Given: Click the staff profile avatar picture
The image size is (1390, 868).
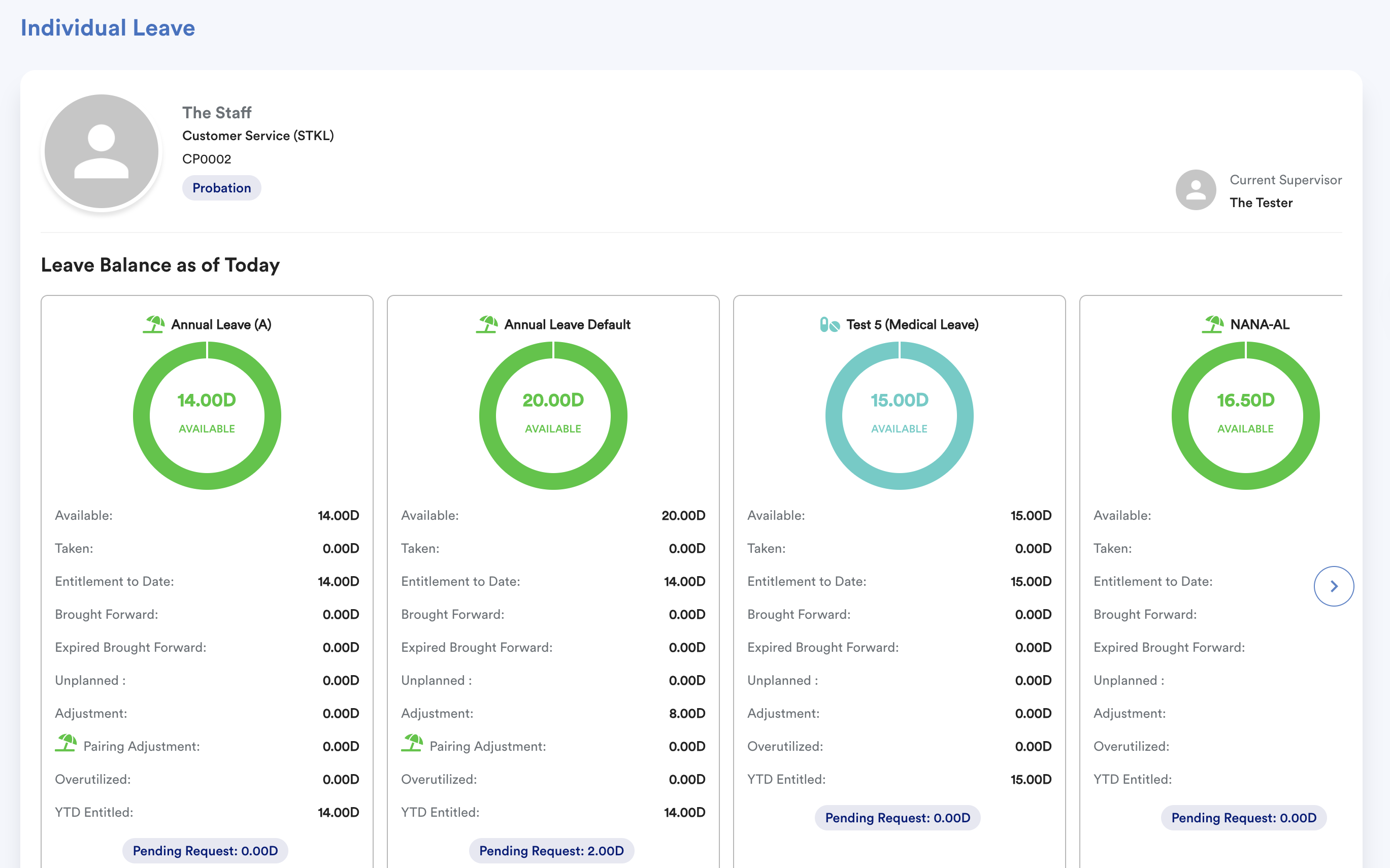Looking at the screenshot, I should 102,151.
